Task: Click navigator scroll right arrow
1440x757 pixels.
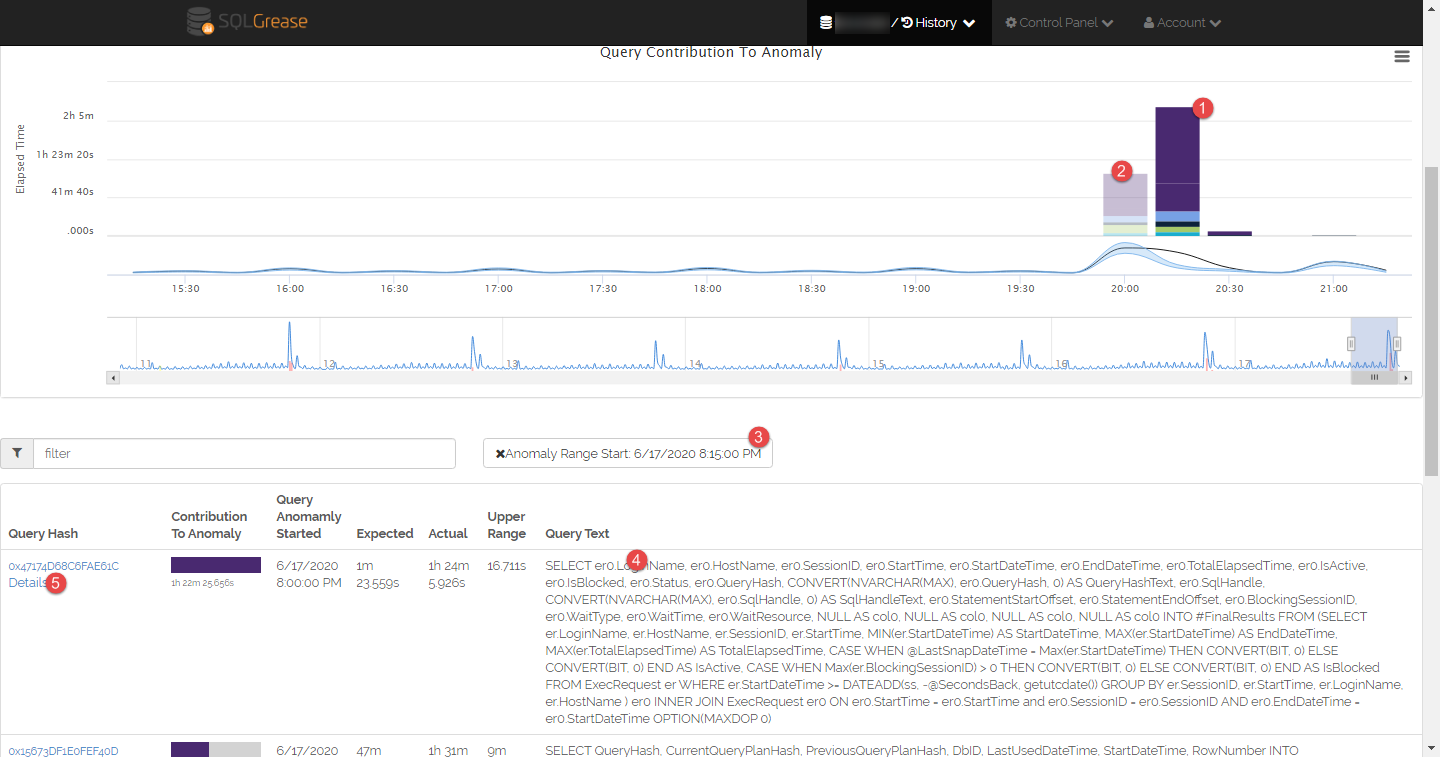Action: (1405, 378)
